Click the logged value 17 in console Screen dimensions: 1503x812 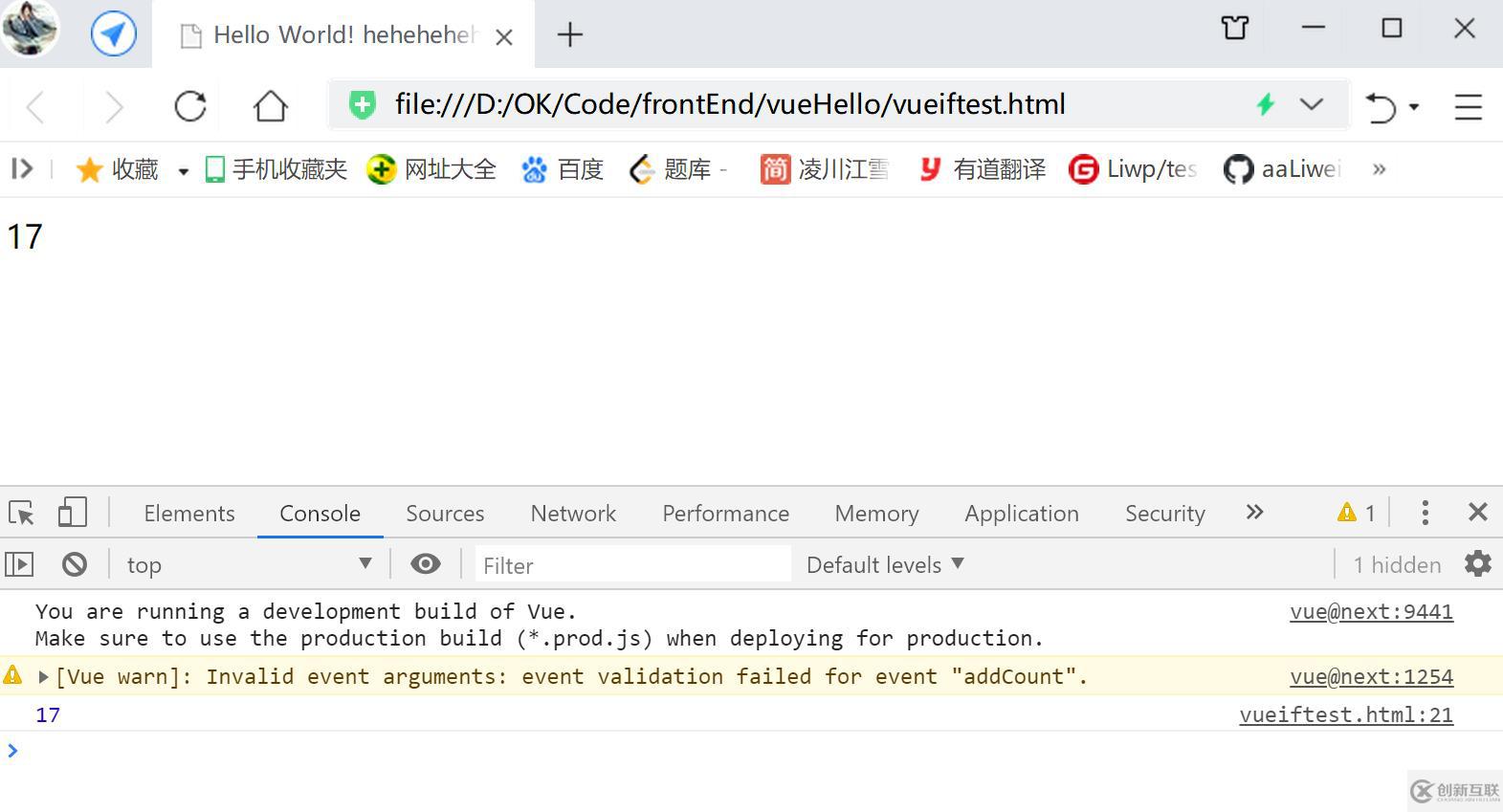point(48,715)
